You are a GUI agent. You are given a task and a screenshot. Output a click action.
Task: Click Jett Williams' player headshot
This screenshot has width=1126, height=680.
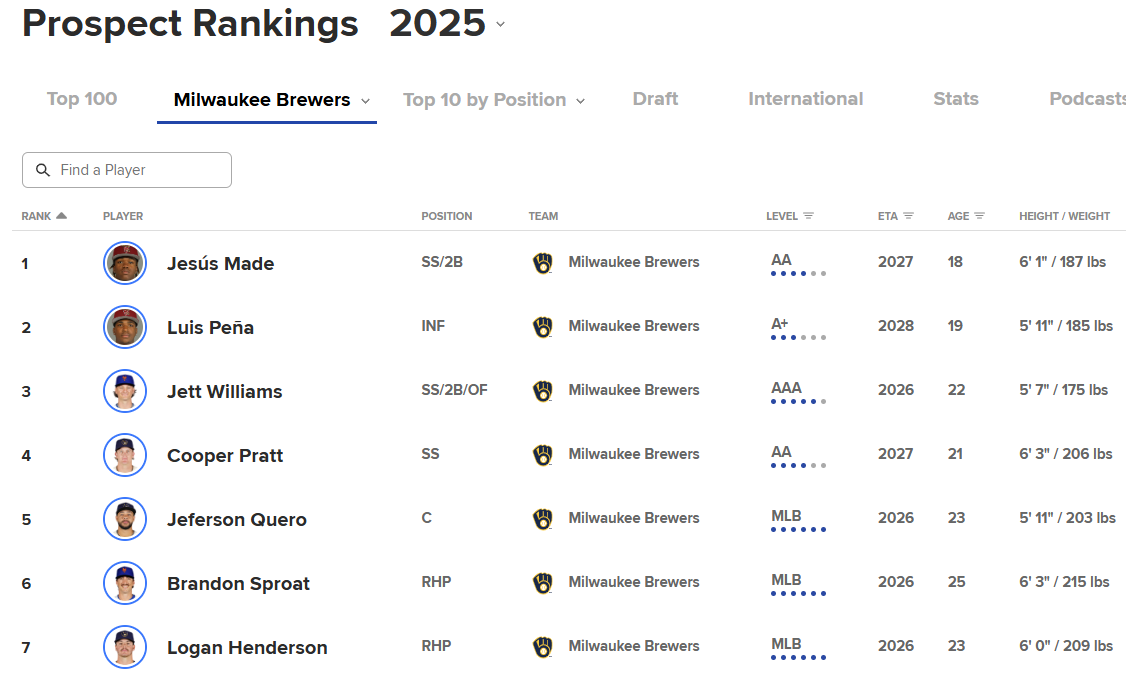(125, 391)
